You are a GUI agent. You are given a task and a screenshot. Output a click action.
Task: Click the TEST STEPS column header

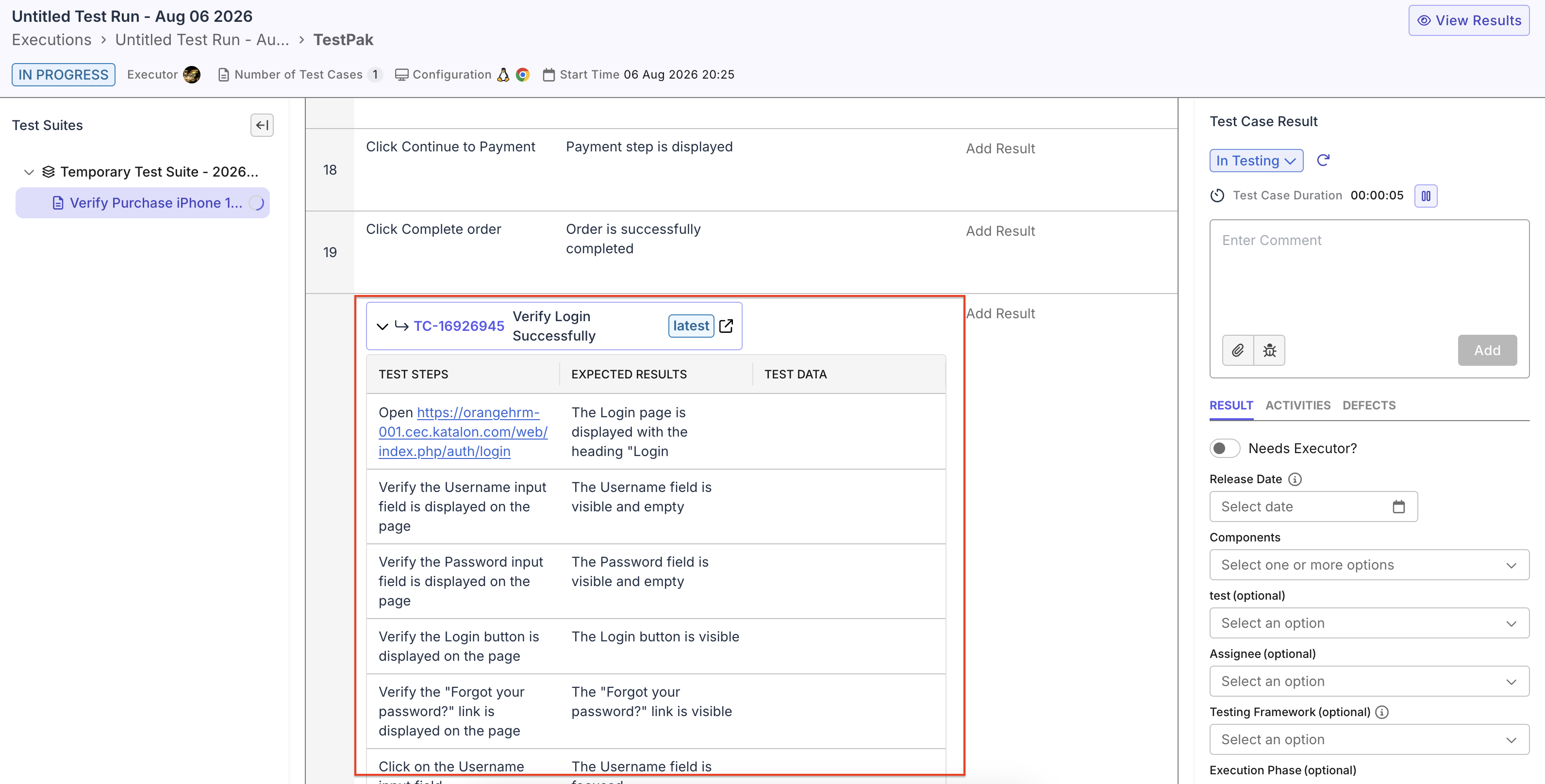(413, 374)
